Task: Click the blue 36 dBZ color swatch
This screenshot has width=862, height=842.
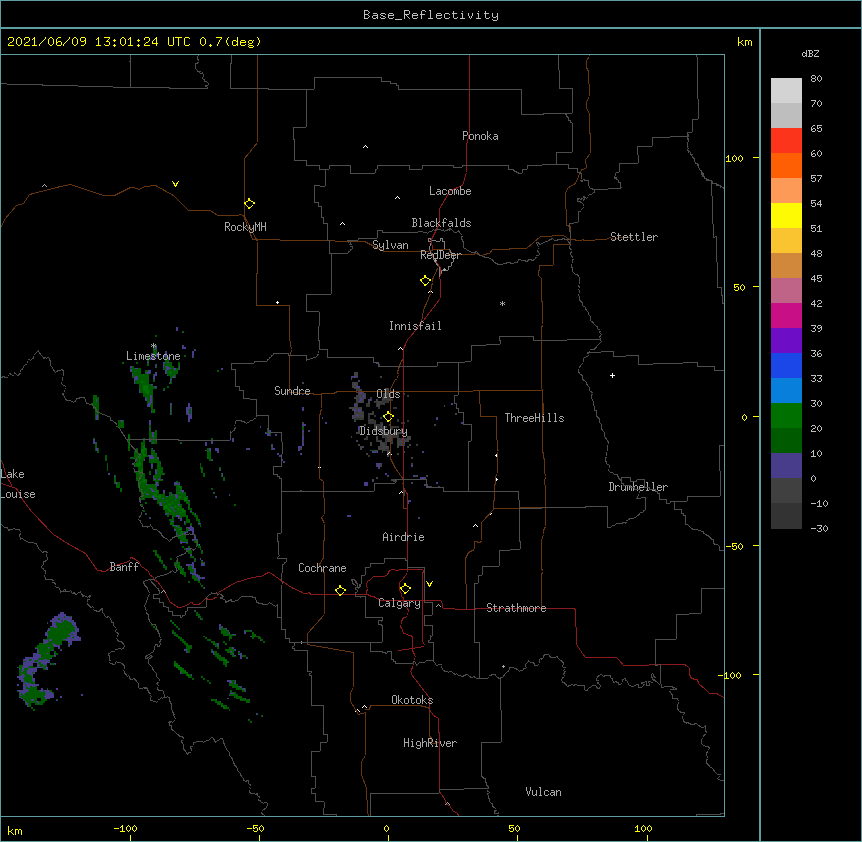Action: point(786,365)
